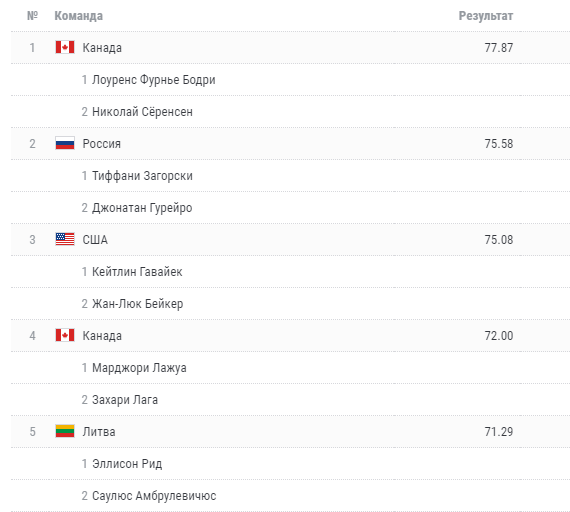Open athlete Кейтлин Гавайек
The image size is (570, 512).
pos(137,272)
